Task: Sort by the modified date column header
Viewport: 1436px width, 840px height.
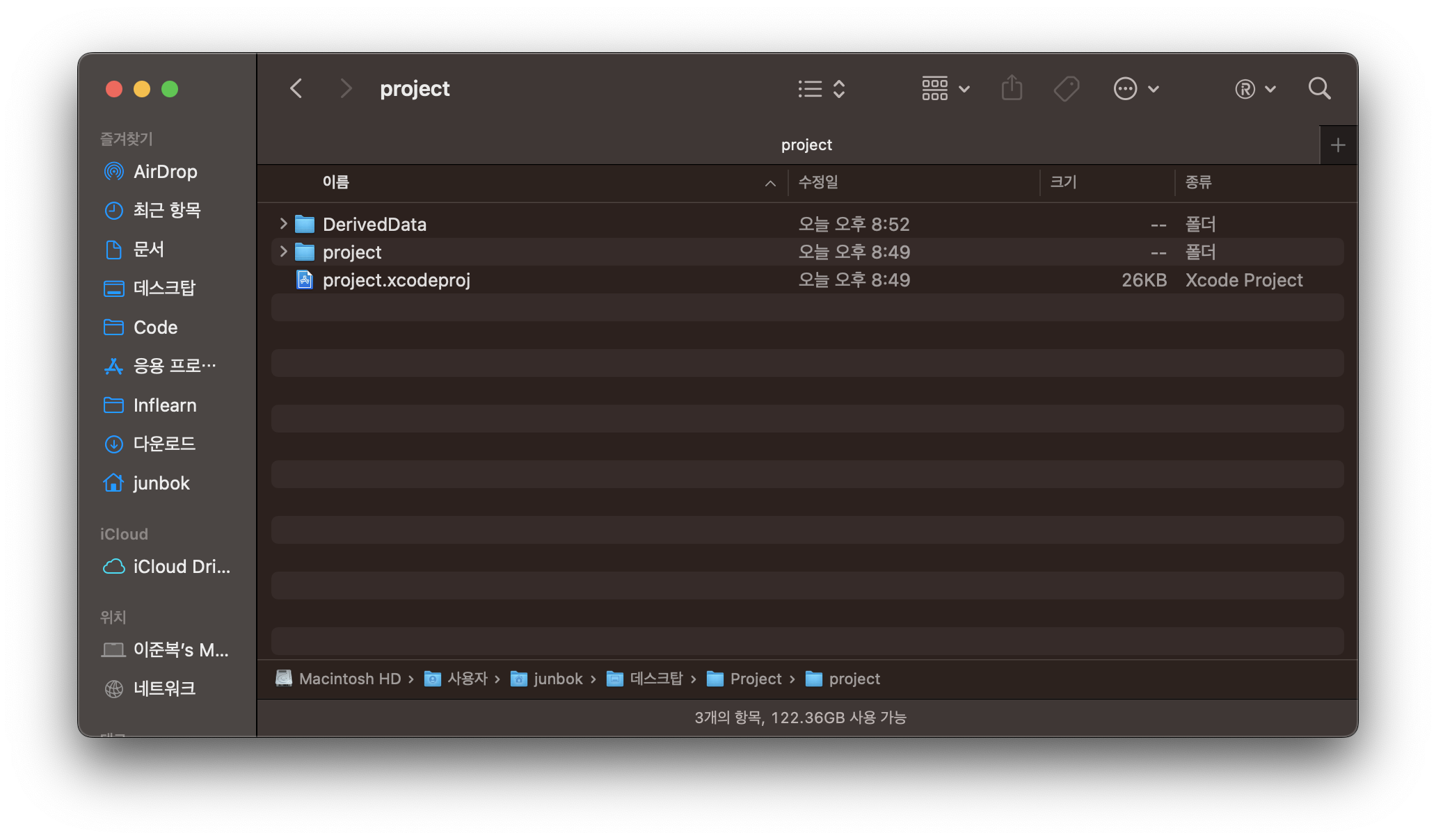Action: [818, 182]
